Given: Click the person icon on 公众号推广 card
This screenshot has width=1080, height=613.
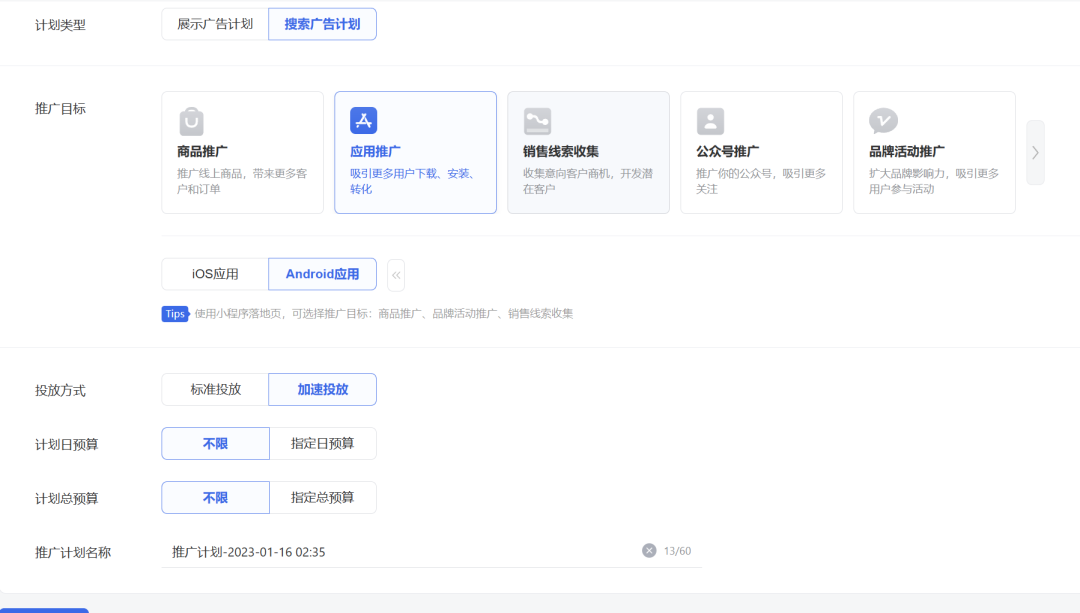Looking at the screenshot, I should (710, 120).
